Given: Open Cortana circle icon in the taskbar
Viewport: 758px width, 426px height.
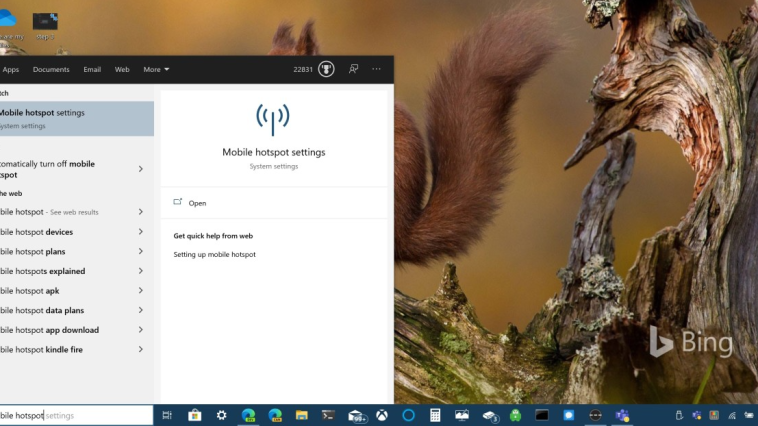Looking at the screenshot, I should click(408, 415).
